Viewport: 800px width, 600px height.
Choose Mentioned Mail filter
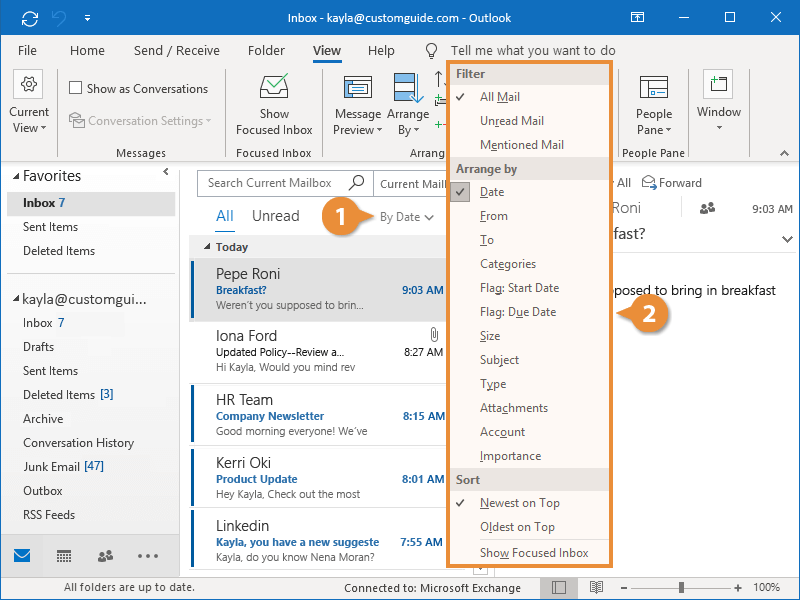point(529,145)
